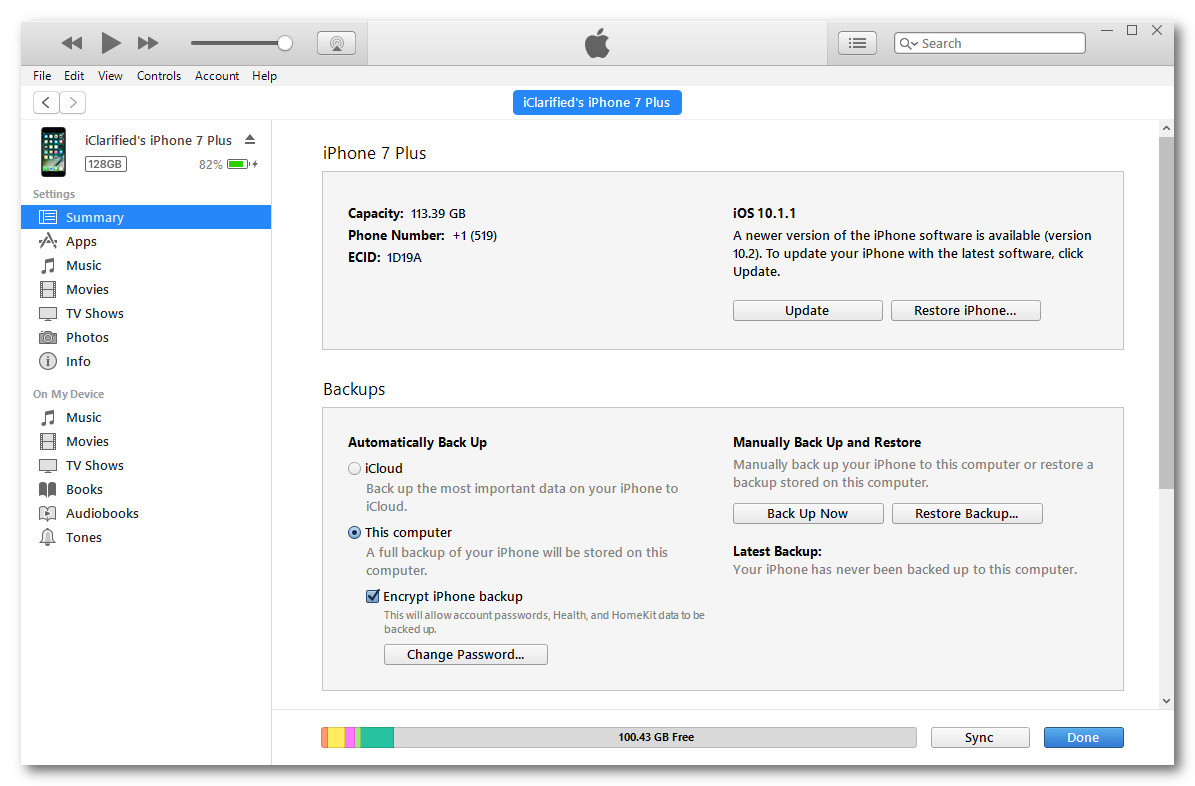Uncheck Encrypt iPhone backup checkbox
This screenshot has height=786, width=1195.
[373, 597]
